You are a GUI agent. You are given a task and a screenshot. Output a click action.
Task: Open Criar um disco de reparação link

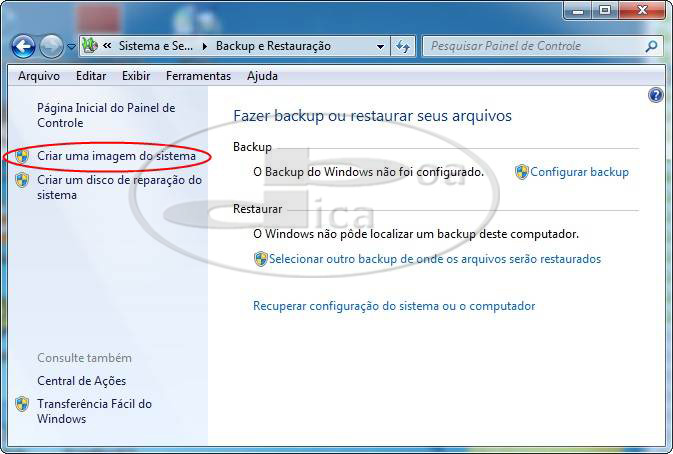(119, 187)
